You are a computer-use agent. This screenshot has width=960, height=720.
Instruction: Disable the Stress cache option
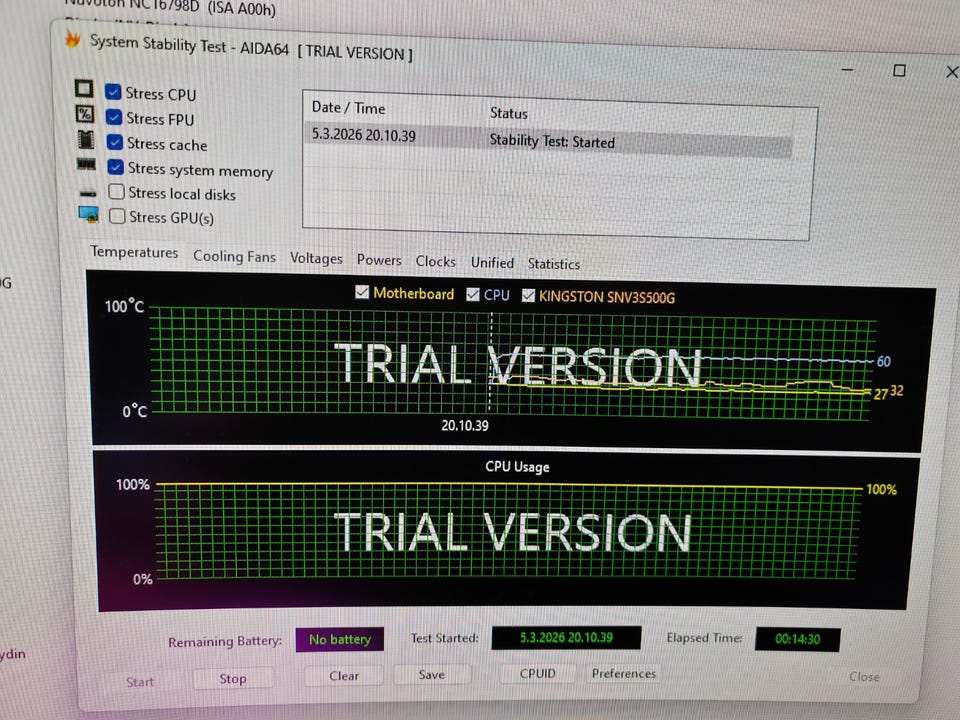click(114, 142)
